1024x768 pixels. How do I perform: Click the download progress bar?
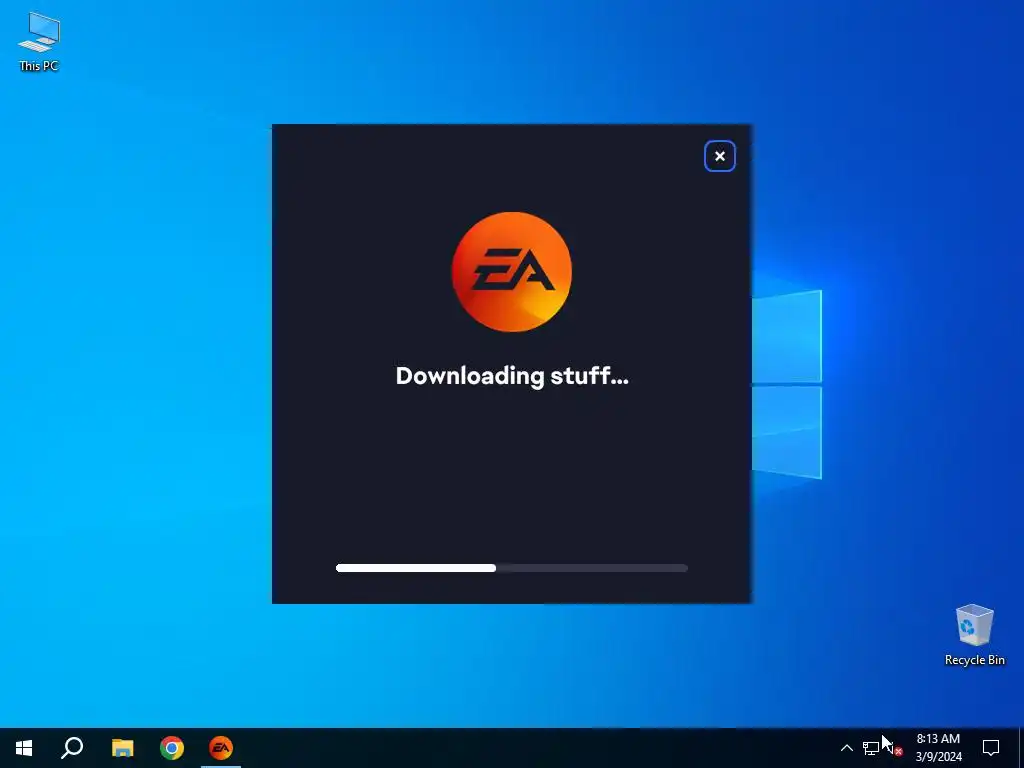(x=512, y=568)
